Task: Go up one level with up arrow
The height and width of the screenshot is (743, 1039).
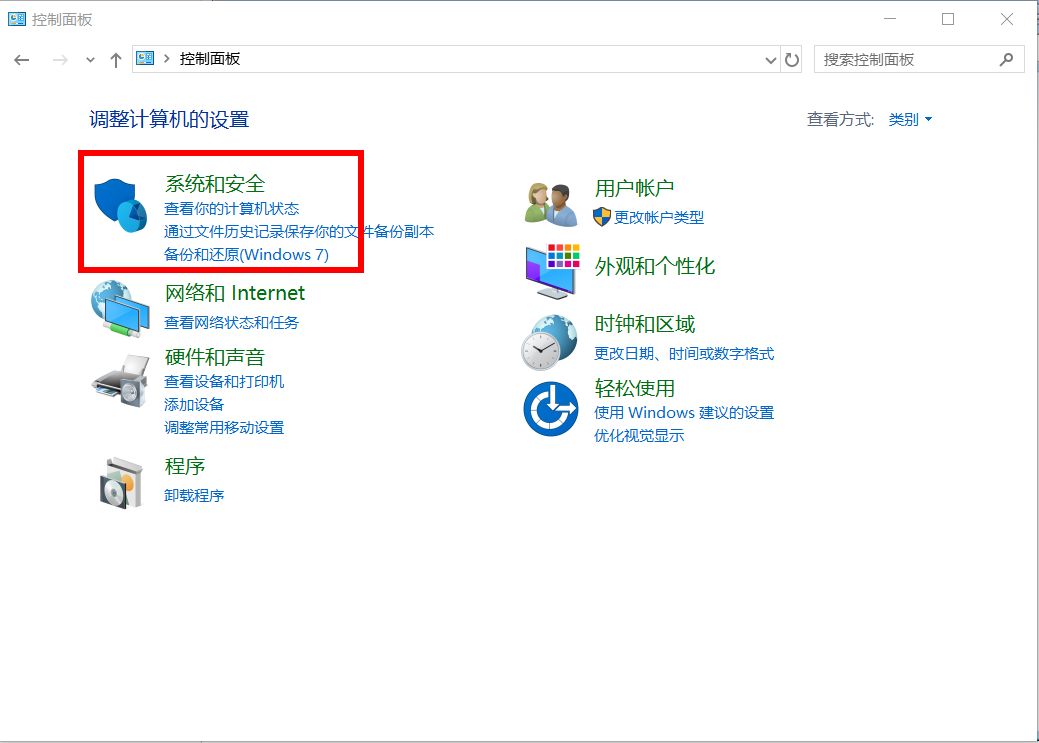Action: [x=116, y=60]
